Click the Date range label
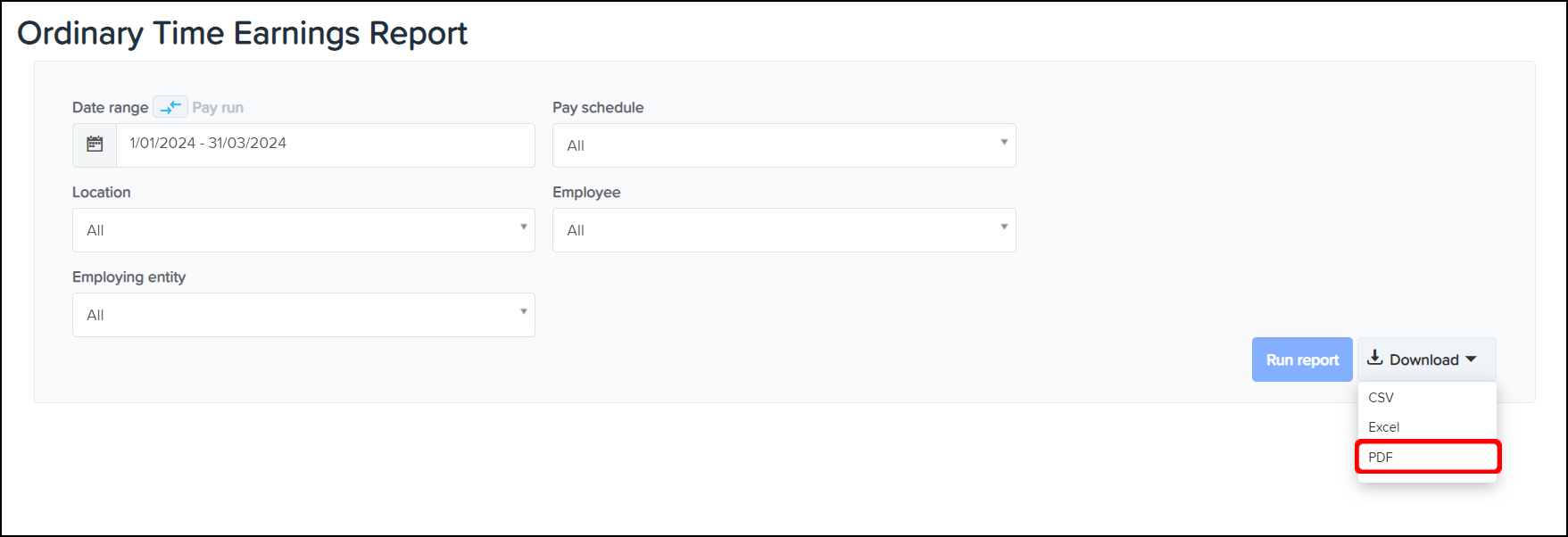1568x537 pixels. (x=110, y=107)
